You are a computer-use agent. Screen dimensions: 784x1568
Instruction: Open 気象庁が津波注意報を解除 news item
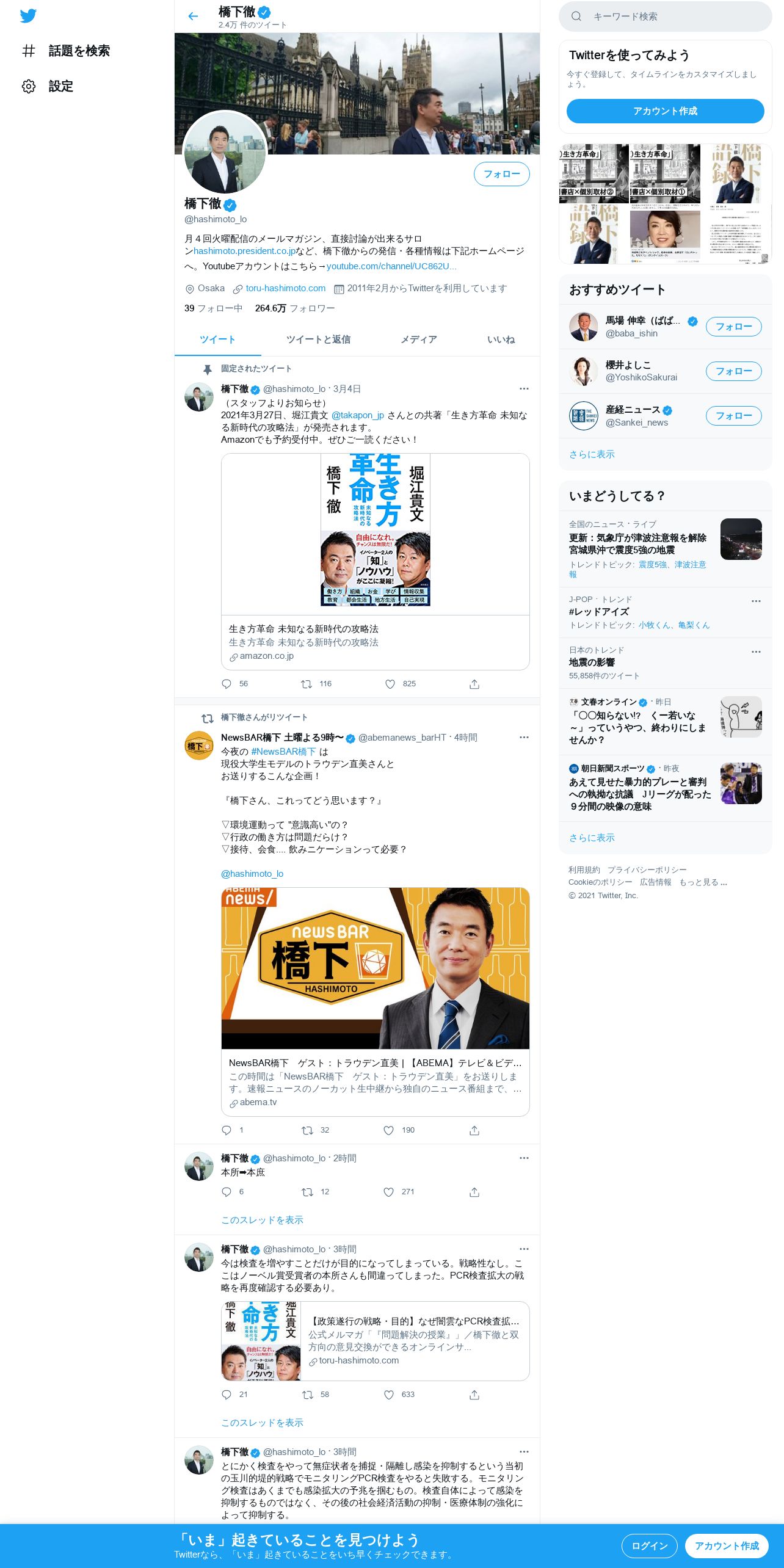[666, 549]
